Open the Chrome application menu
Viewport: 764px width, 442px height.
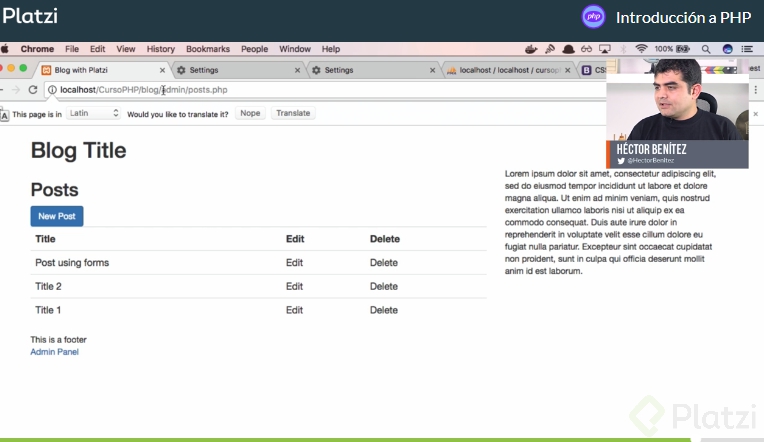pyautogui.click(x=37, y=49)
